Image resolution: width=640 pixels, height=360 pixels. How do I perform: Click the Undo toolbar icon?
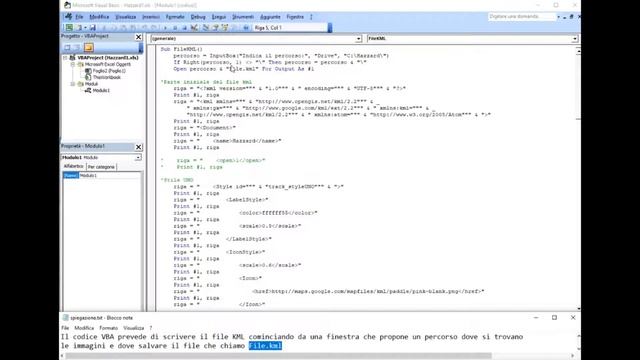pos(144,28)
